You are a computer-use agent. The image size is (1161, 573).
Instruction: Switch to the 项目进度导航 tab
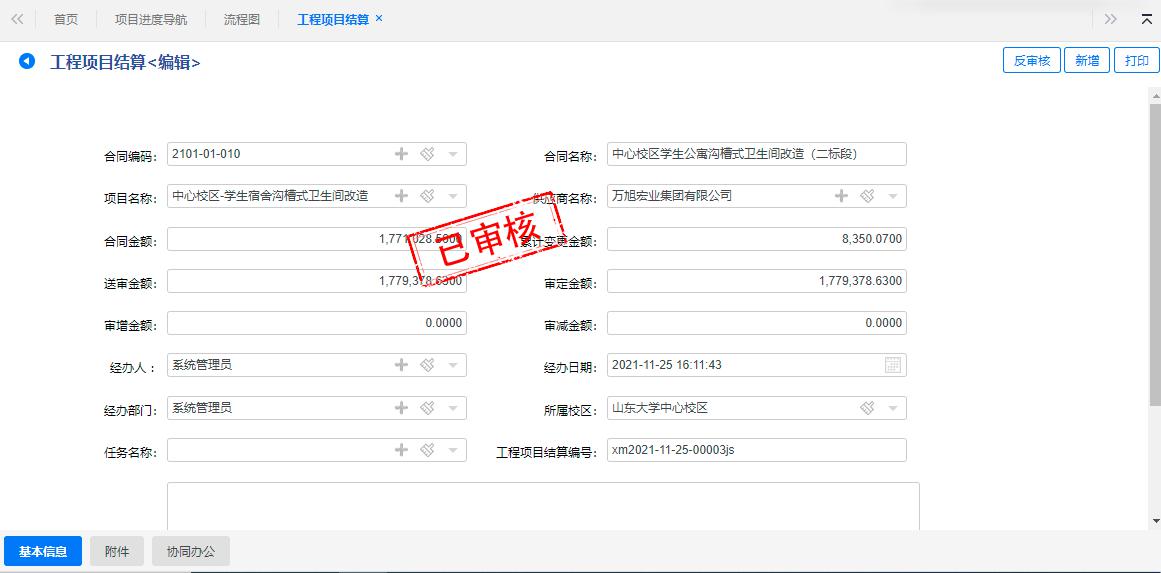(150, 20)
